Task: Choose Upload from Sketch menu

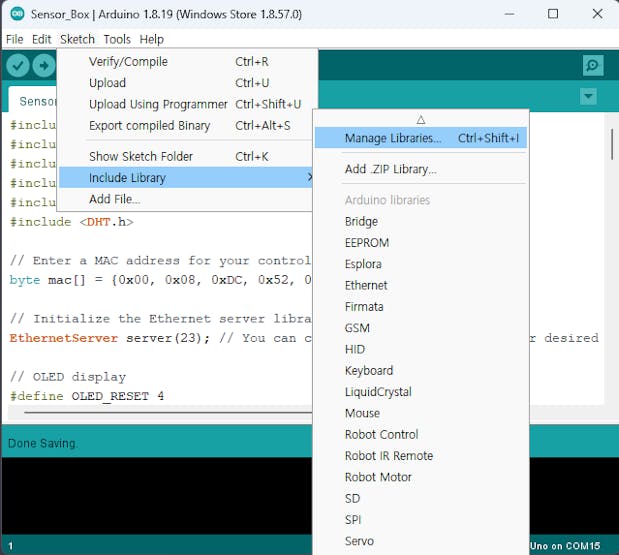Action: coord(186,83)
